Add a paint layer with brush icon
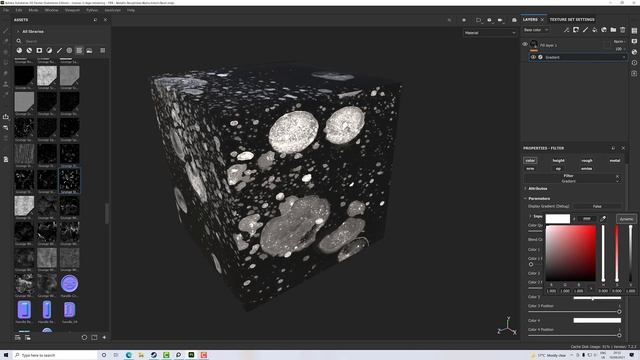Image resolution: width=640 pixels, height=360 pixels. pos(585,30)
